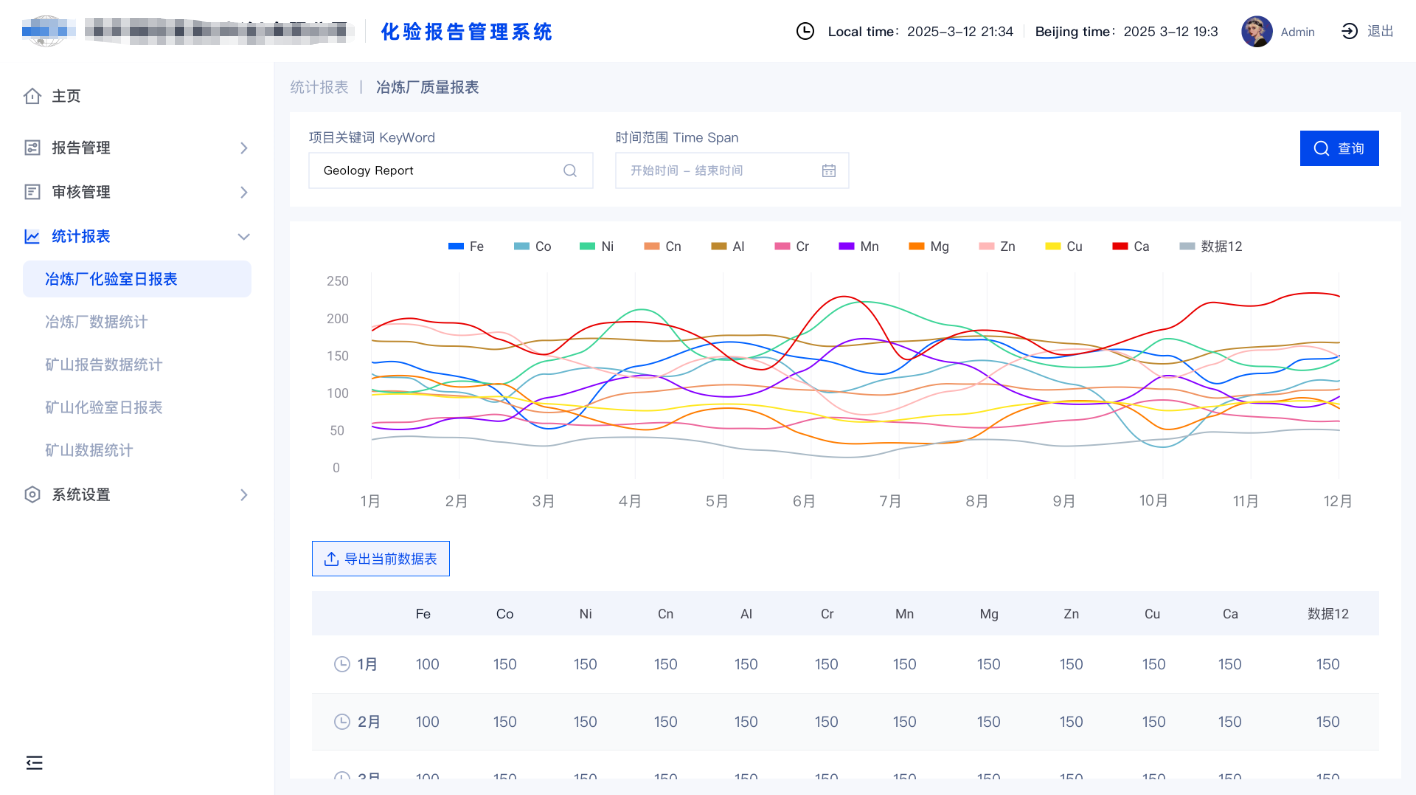This screenshot has height=795, width=1416.
Task: Click the blue 查询 button
Action: (x=1339, y=148)
